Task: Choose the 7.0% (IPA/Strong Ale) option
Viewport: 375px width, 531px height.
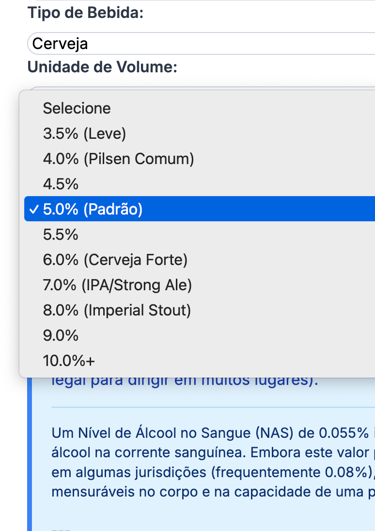Action: pyautogui.click(x=200, y=285)
